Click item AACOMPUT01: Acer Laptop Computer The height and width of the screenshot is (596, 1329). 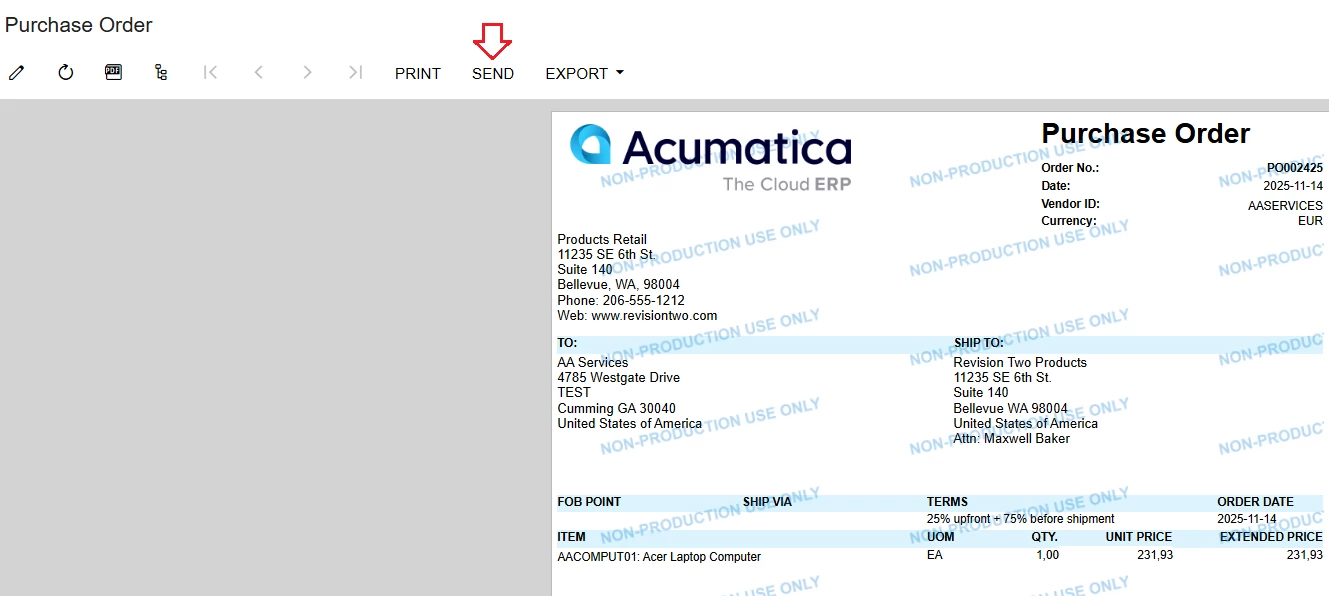click(x=659, y=556)
